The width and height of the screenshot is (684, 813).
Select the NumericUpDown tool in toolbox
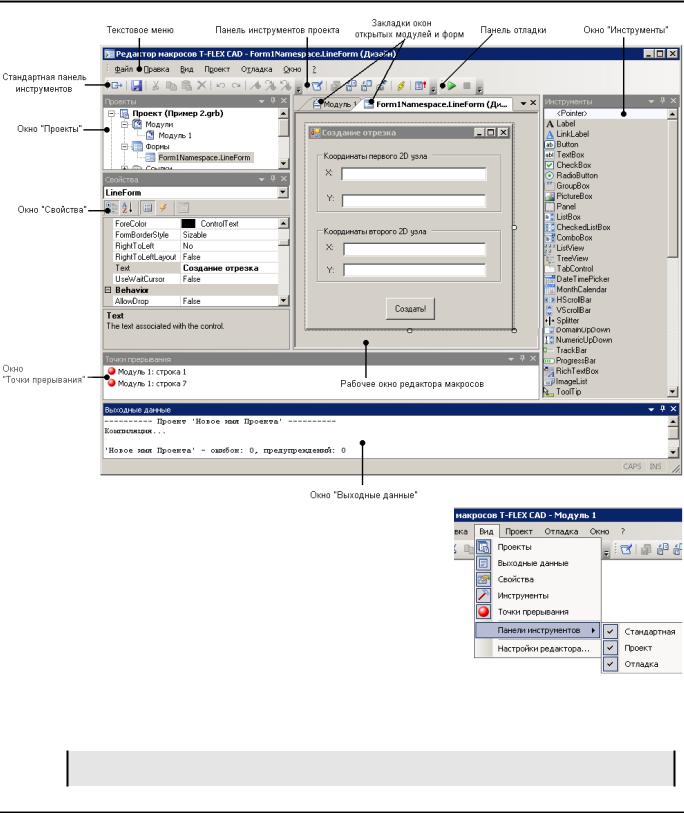(578, 340)
